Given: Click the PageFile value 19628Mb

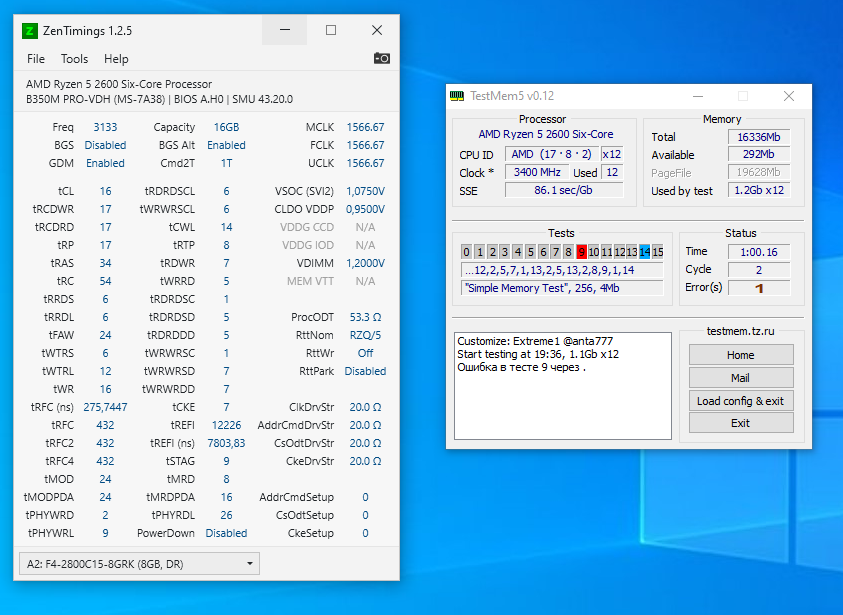Looking at the screenshot, I should (759, 173).
